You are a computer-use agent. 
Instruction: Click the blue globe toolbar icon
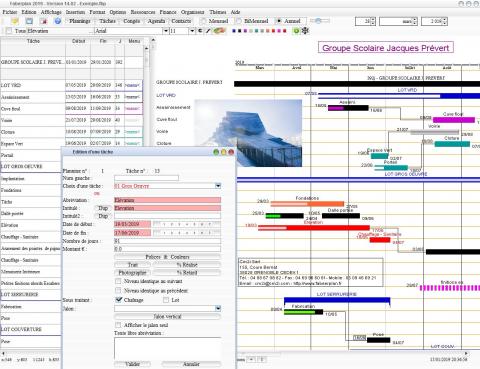pyautogui.click(x=58, y=21)
